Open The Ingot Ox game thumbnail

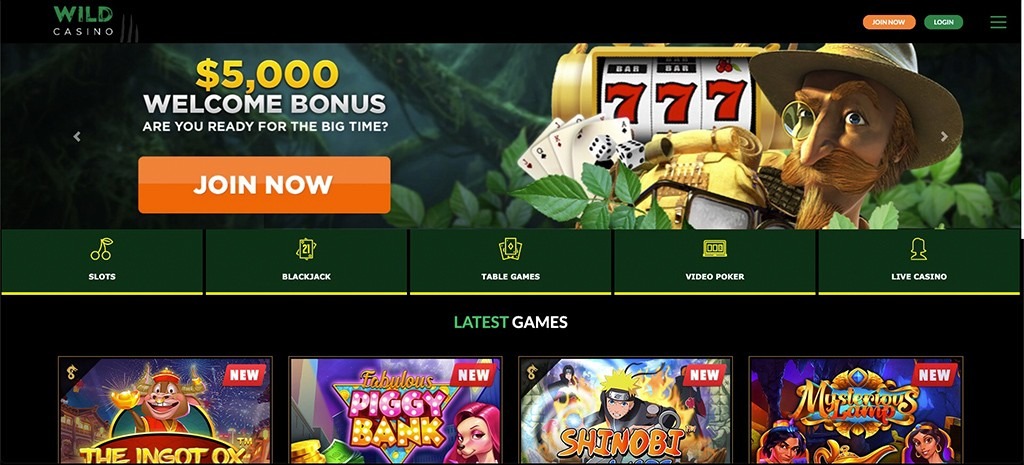165,410
